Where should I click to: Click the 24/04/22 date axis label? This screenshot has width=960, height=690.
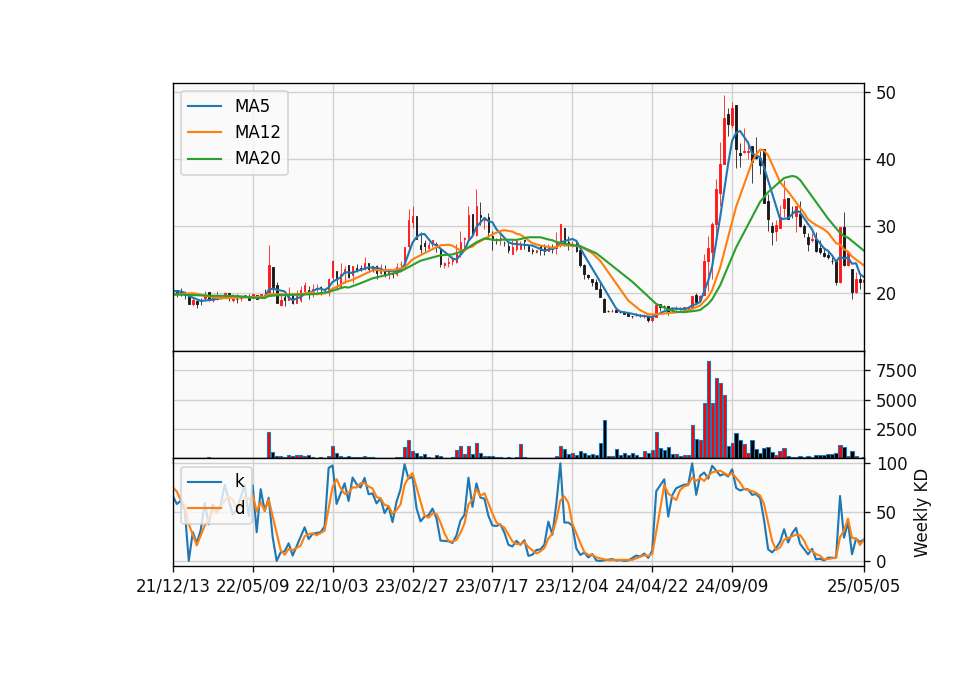click(x=651, y=586)
